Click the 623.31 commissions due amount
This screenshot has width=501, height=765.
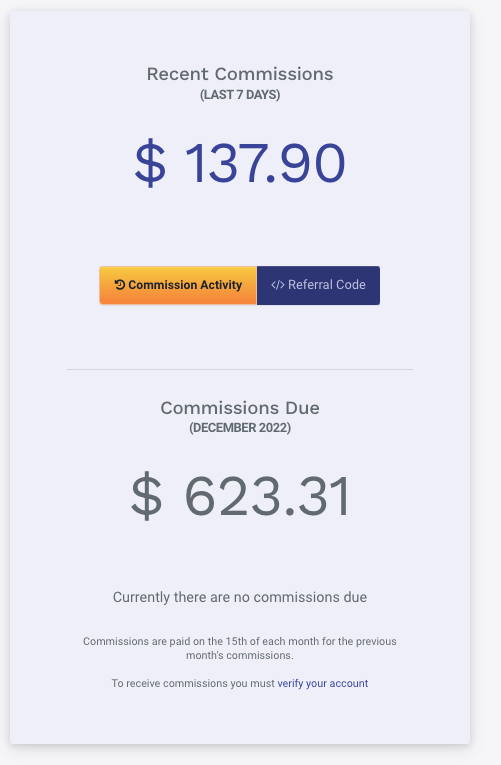[x=267, y=496]
